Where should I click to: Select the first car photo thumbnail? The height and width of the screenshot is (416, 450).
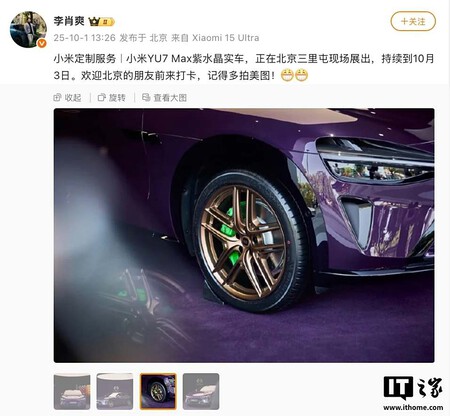pyautogui.click(x=72, y=392)
